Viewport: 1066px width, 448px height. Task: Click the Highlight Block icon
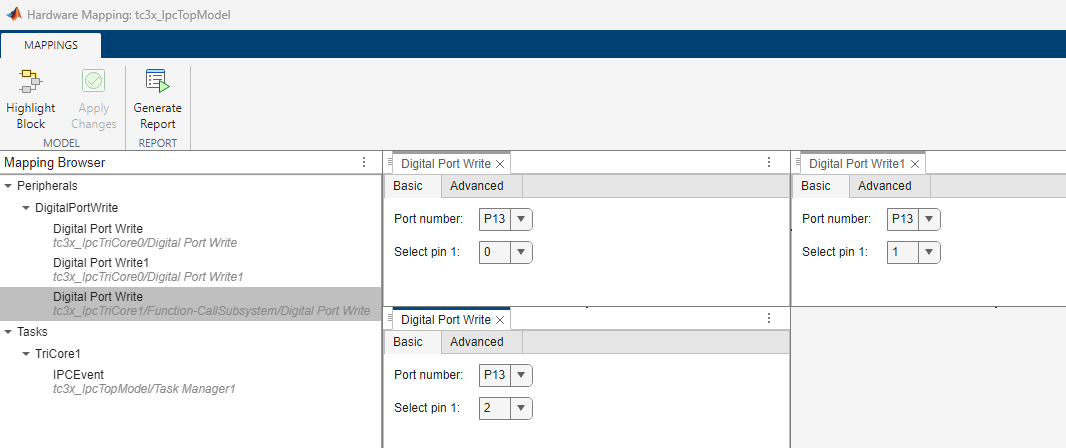[x=30, y=82]
